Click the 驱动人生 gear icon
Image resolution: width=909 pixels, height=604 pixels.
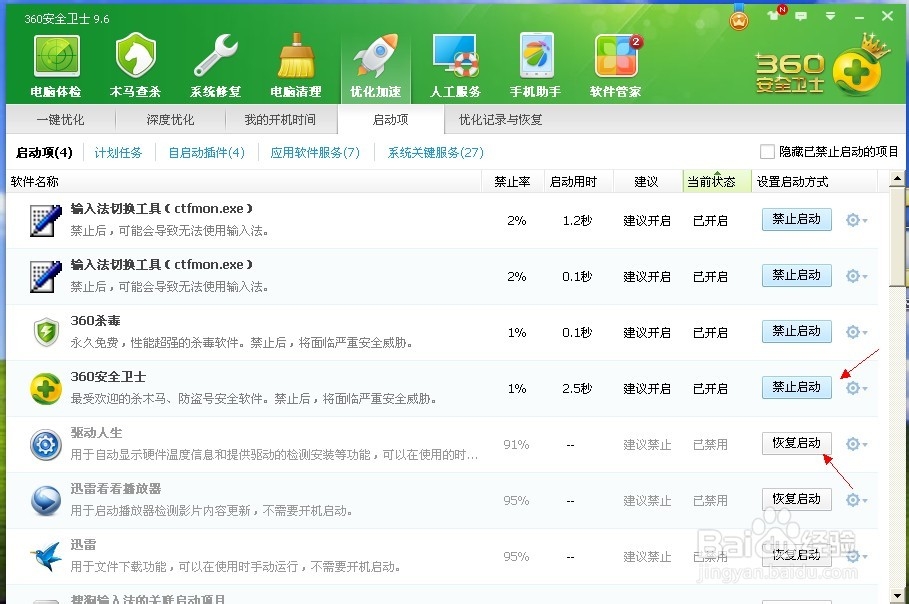coord(46,445)
